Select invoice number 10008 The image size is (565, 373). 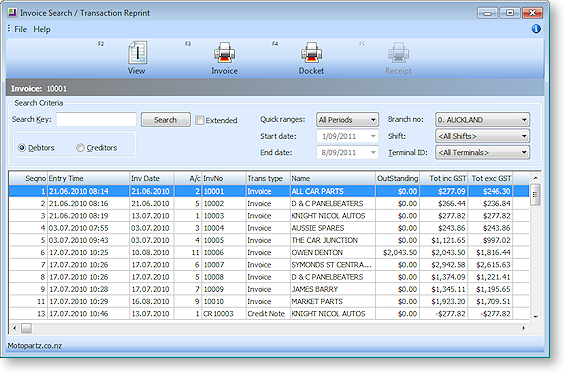[x=214, y=277]
